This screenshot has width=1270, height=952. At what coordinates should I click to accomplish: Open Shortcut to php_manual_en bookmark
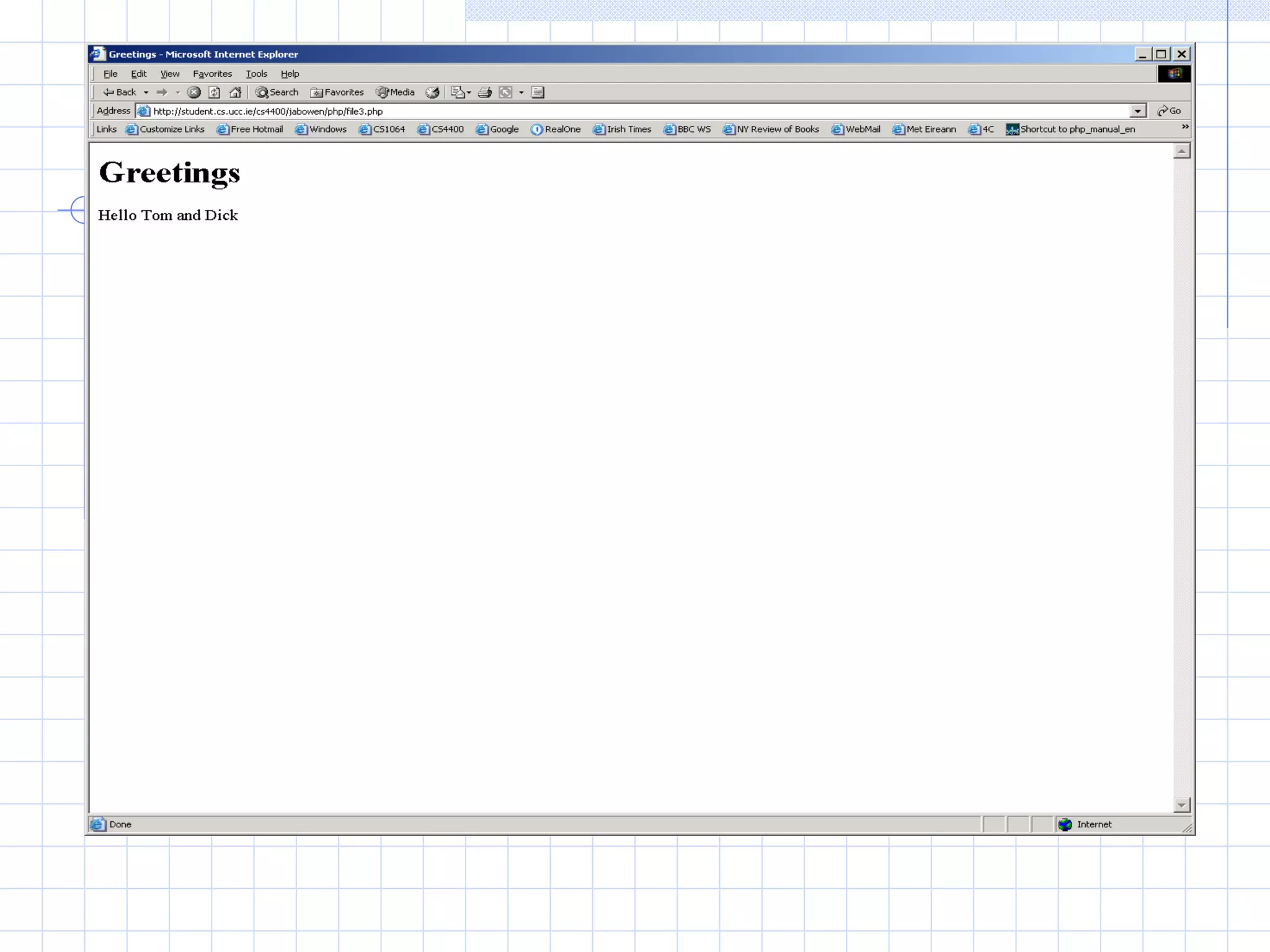point(1071,130)
